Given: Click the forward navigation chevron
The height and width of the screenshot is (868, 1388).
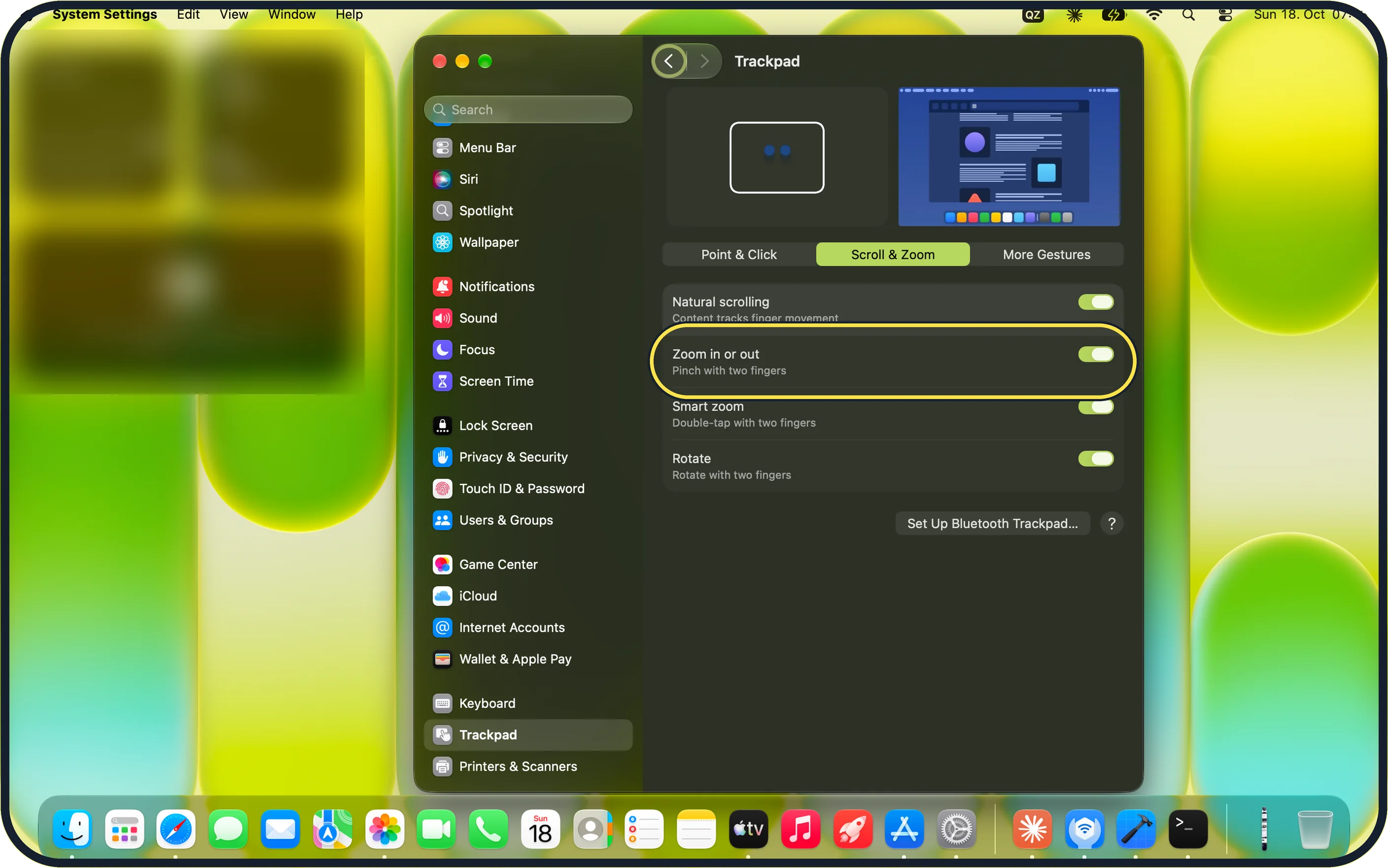Looking at the screenshot, I should coord(704,61).
